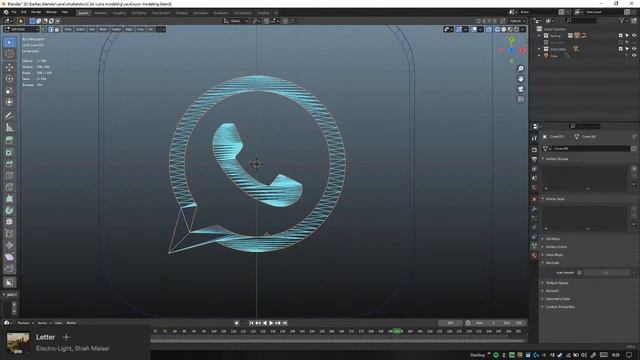
Task: Expand the Geometry Data panel
Action: (x=558, y=299)
